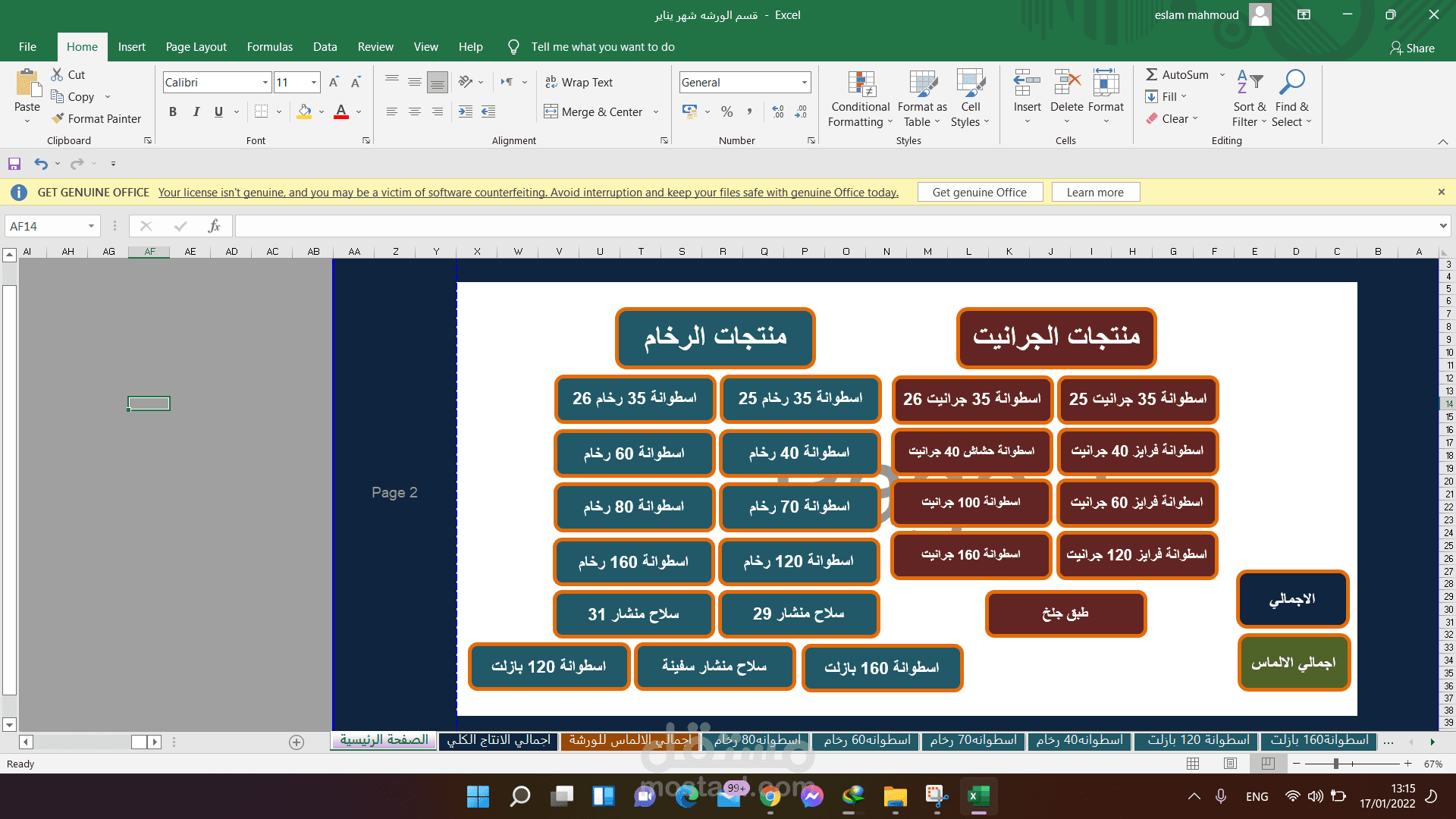Click the Undo arrow icon
The width and height of the screenshot is (1456, 819).
pyautogui.click(x=41, y=164)
